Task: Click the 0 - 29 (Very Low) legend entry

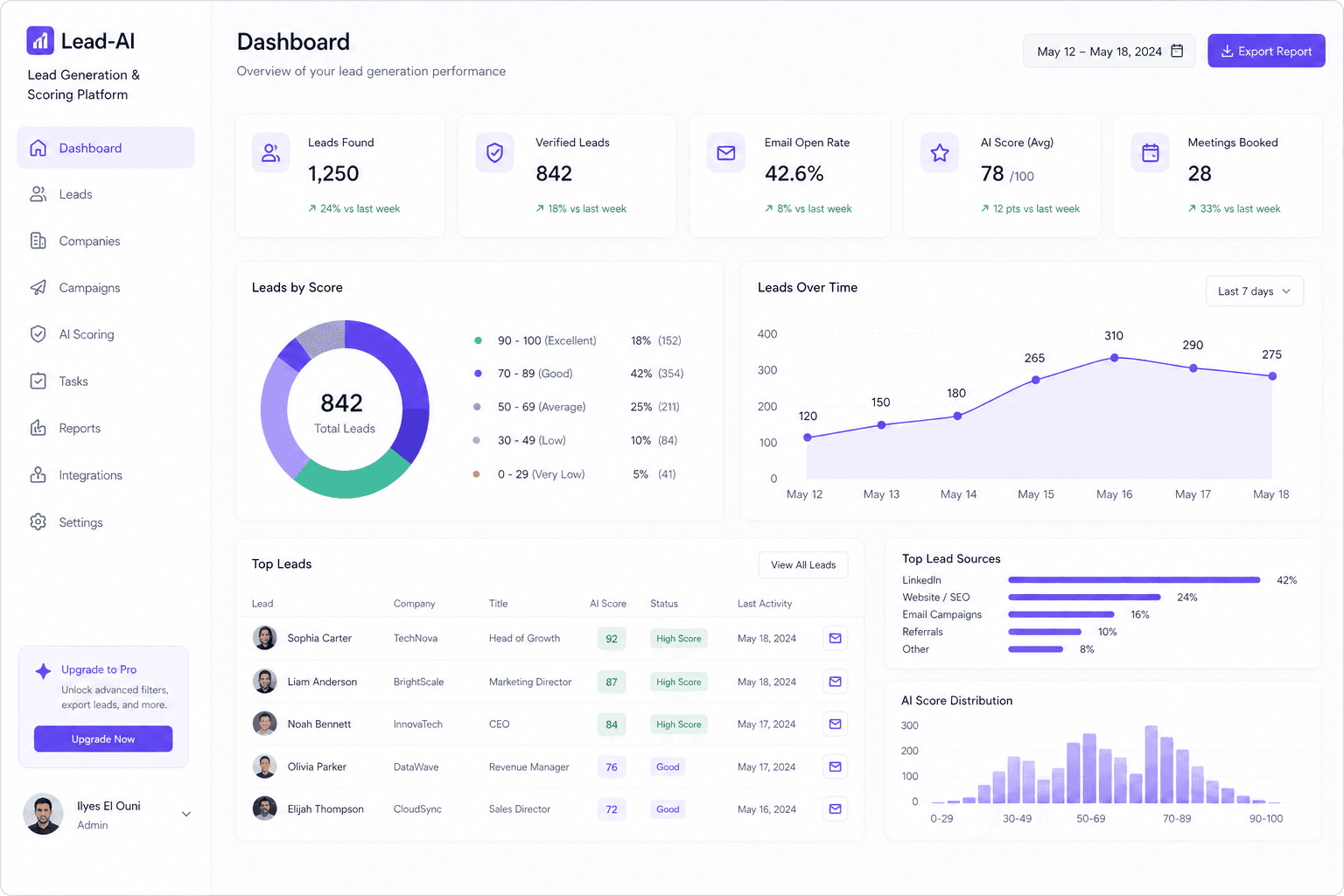Action: pyautogui.click(x=575, y=474)
